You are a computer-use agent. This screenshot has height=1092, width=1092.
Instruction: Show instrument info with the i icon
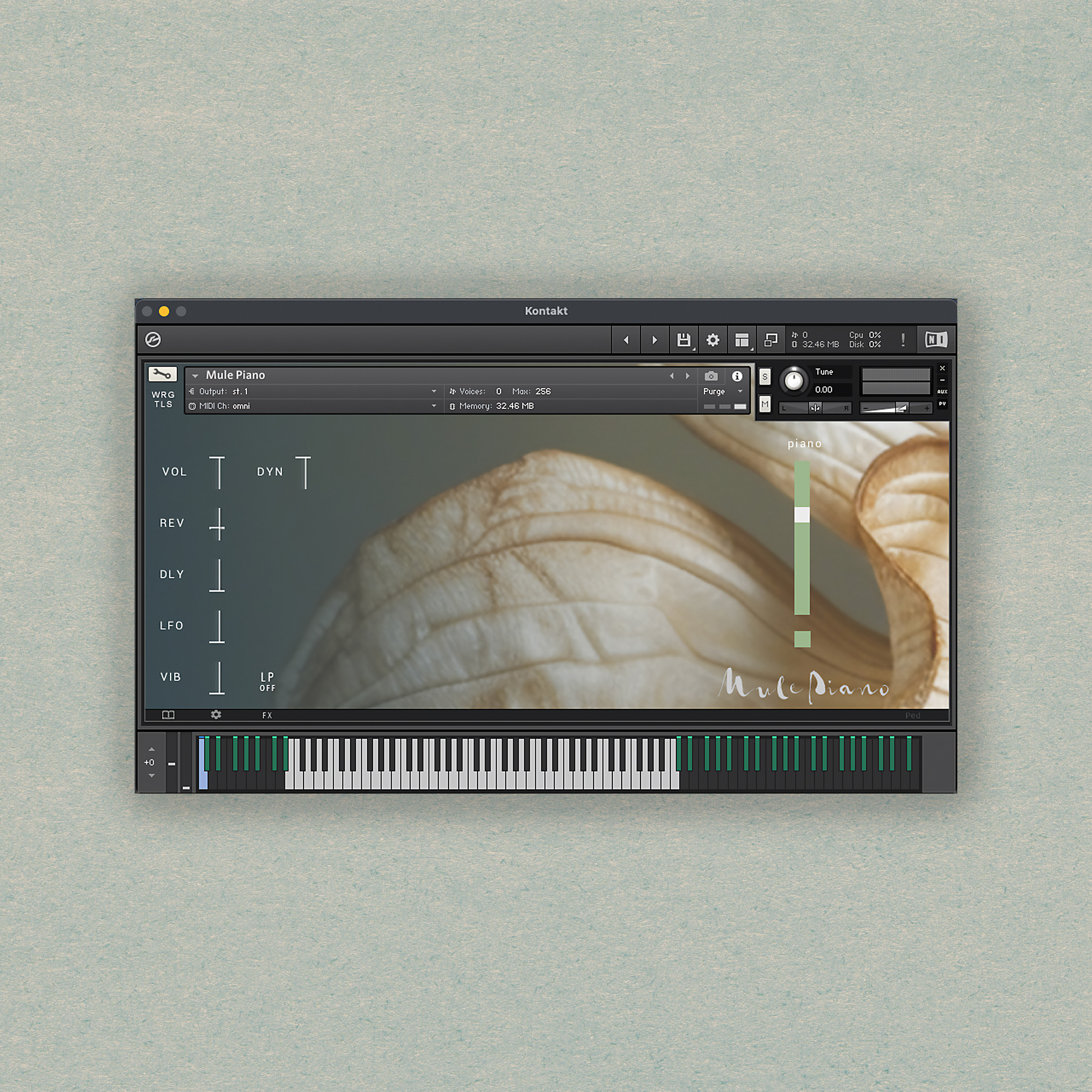point(737,376)
